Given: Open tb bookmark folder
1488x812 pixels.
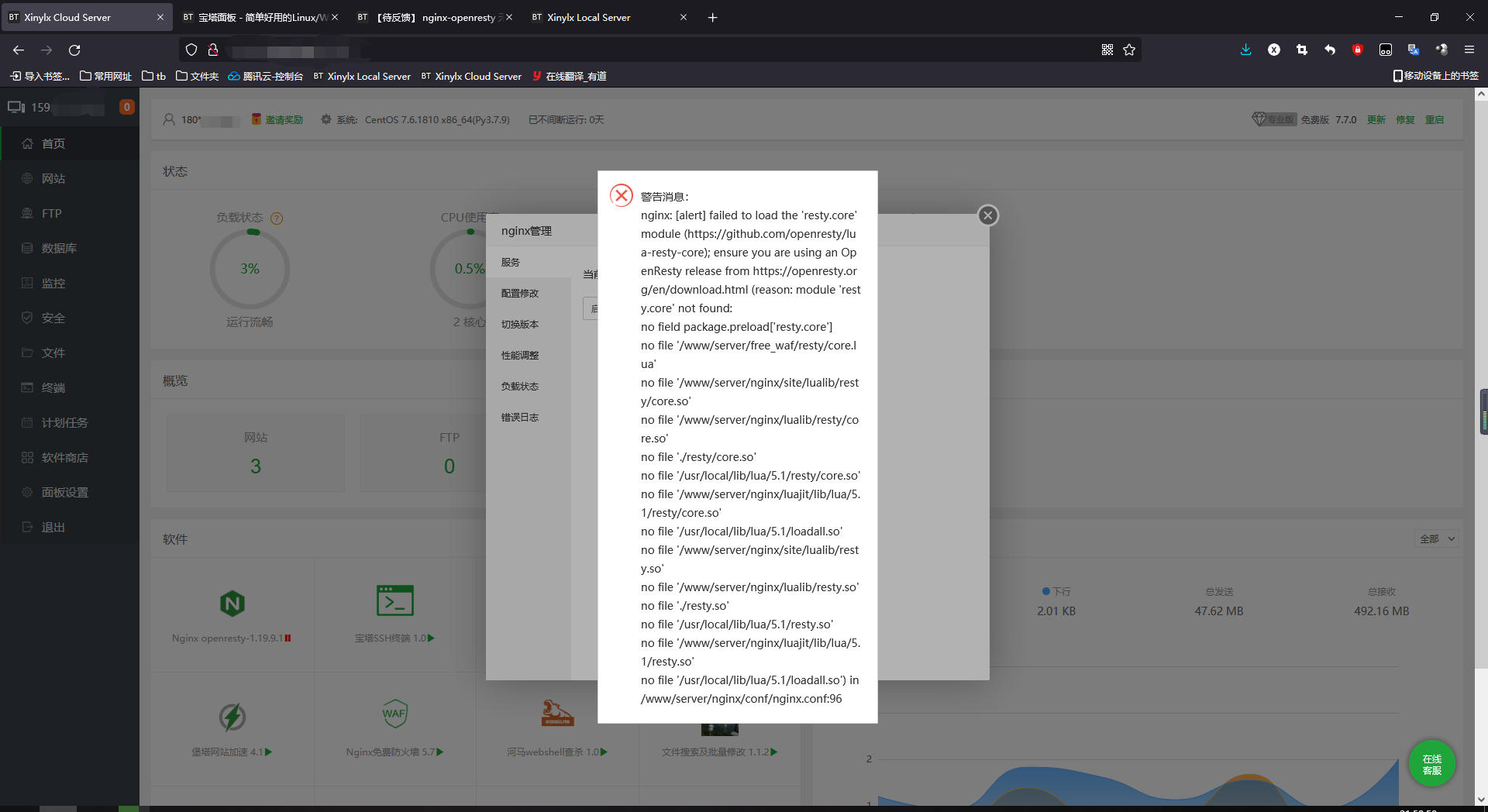Looking at the screenshot, I should click(x=154, y=76).
